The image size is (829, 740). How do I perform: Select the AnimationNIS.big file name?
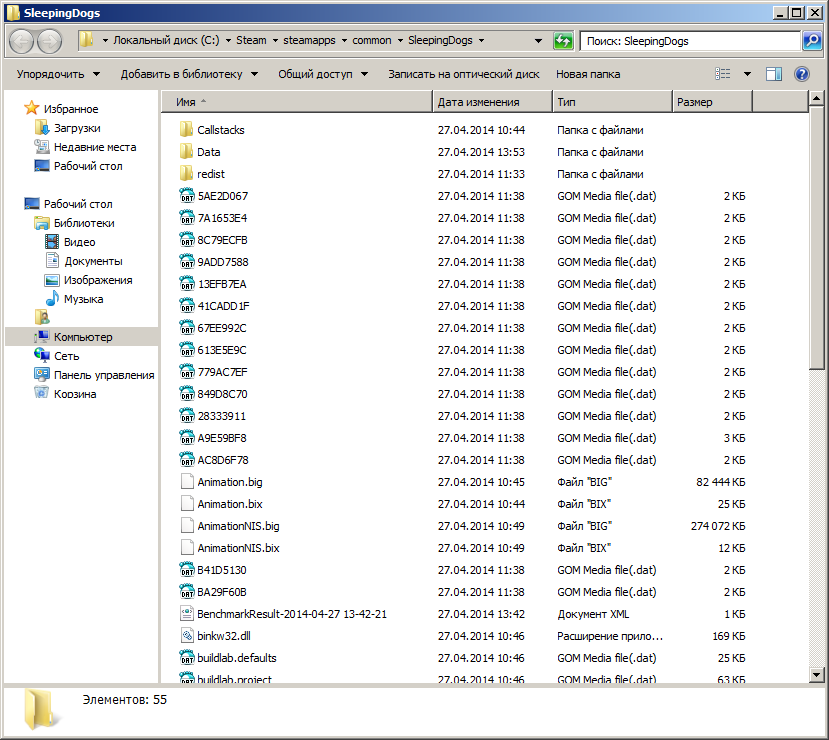(238, 526)
